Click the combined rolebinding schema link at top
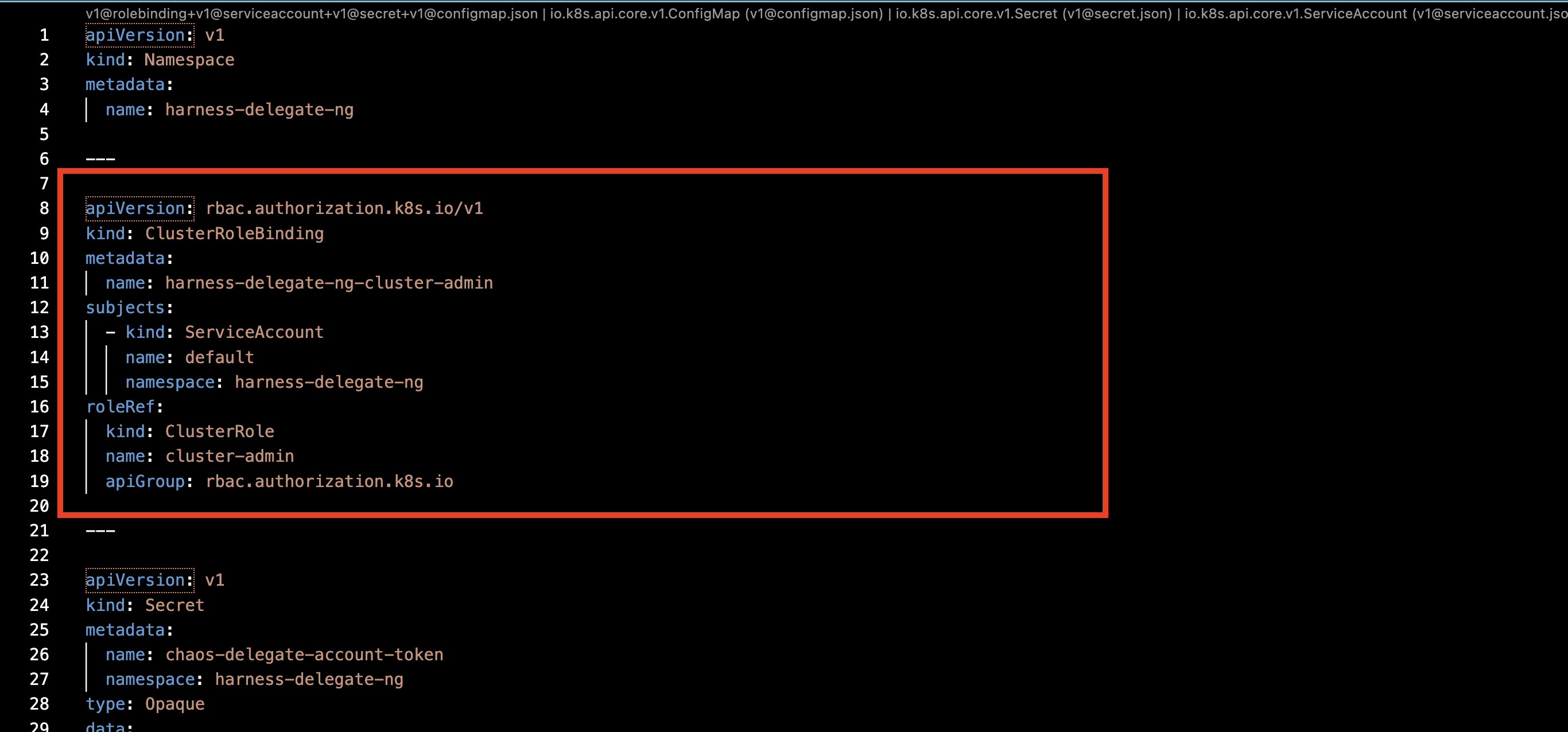This screenshot has height=732, width=1568. 312,13
